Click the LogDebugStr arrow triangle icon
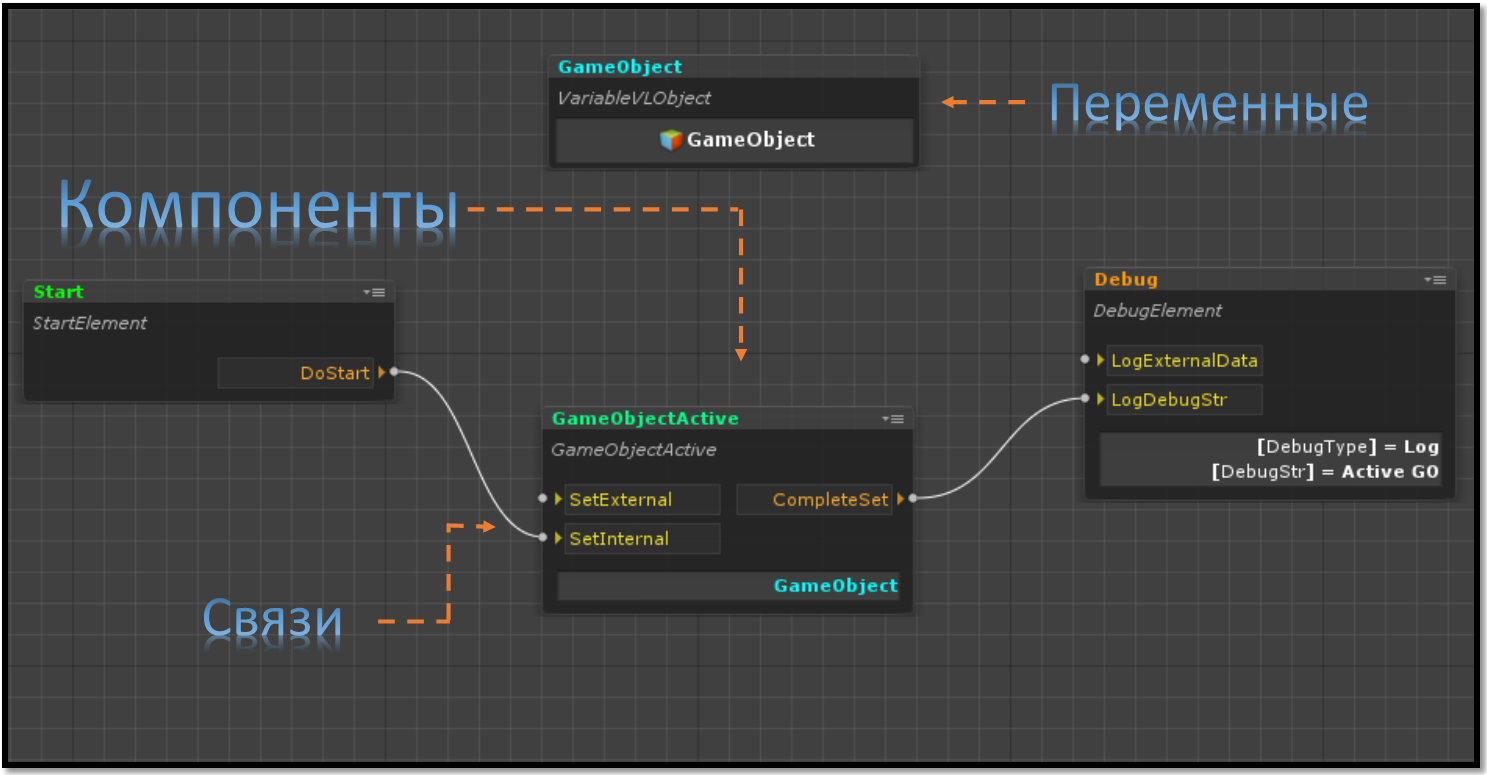The image size is (1487, 775). (x=1101, y=400)
